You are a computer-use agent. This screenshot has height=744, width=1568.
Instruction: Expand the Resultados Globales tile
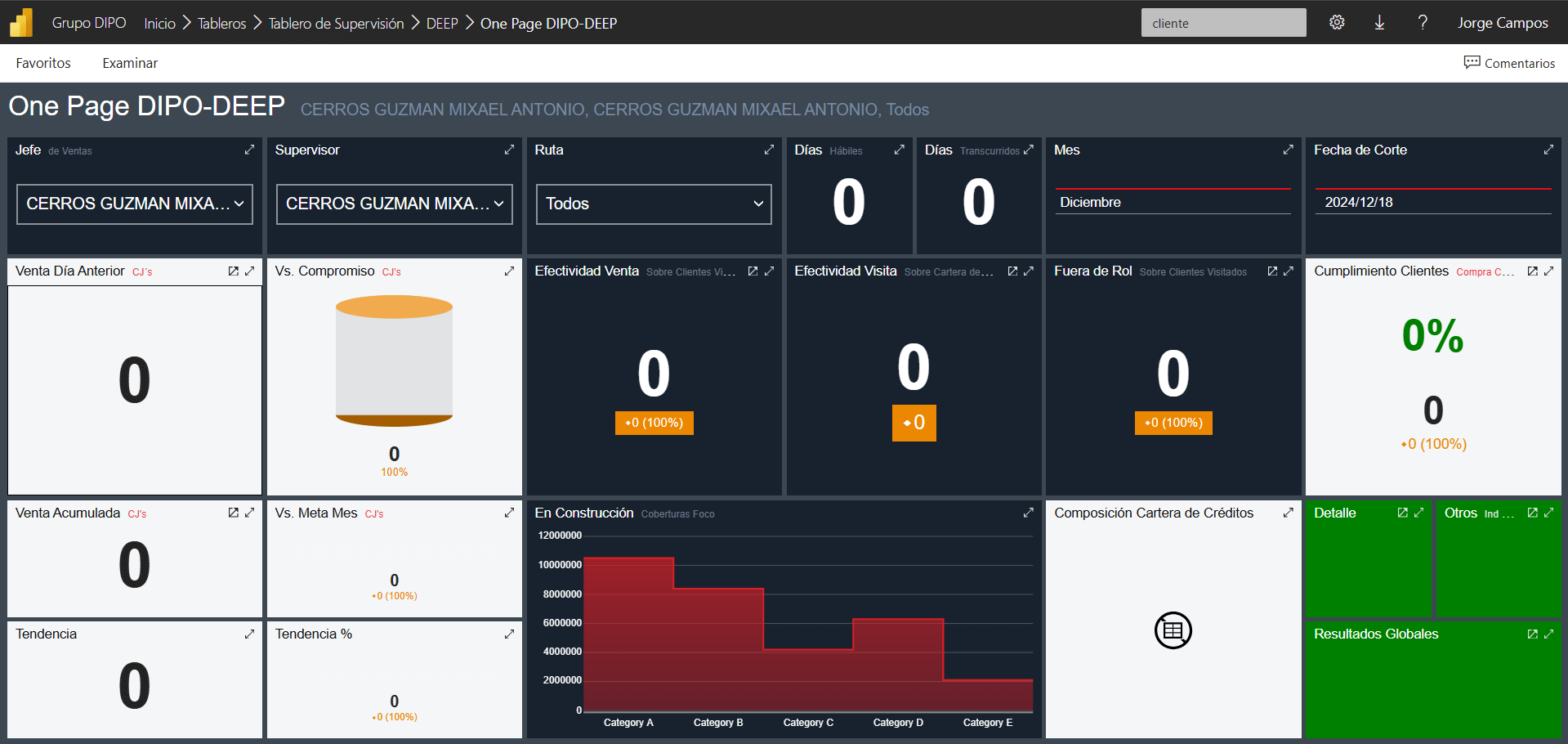pyautogui.click(x=1548, y=634)
